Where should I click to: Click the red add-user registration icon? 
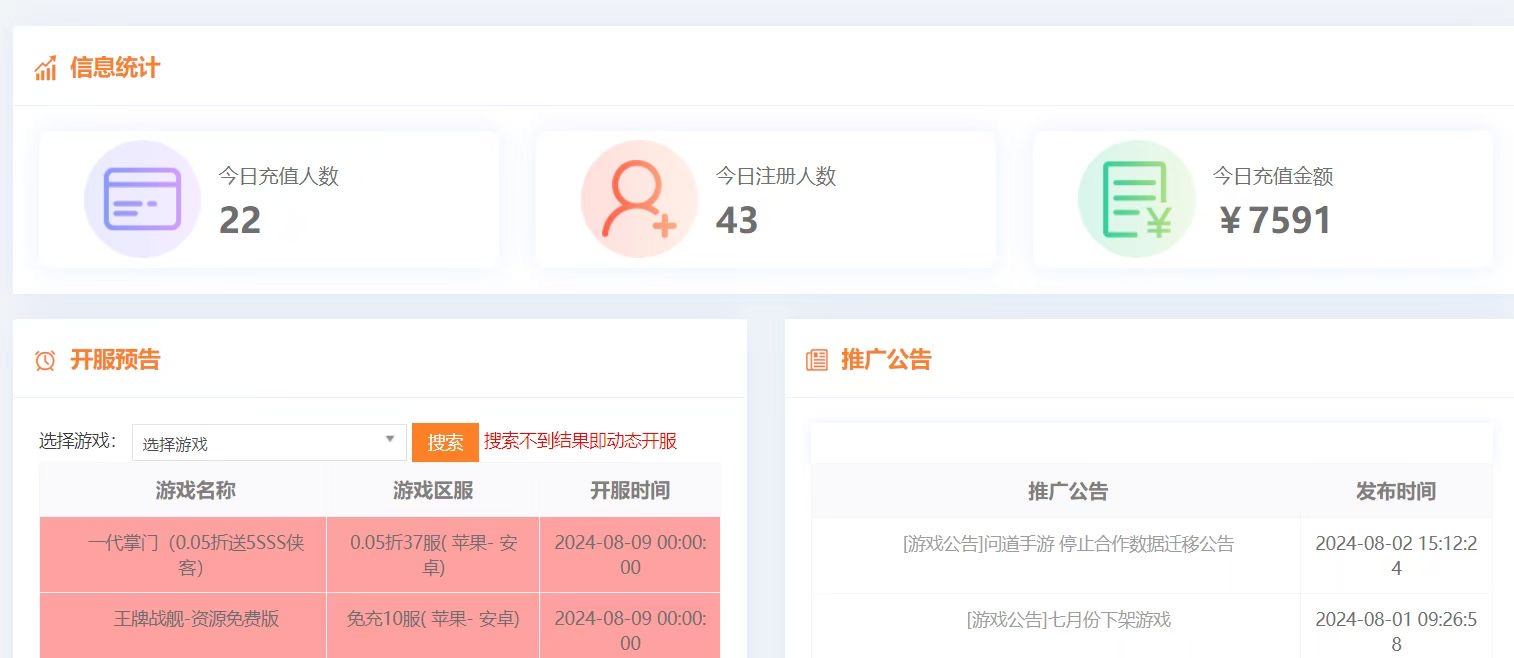[638, 199]
